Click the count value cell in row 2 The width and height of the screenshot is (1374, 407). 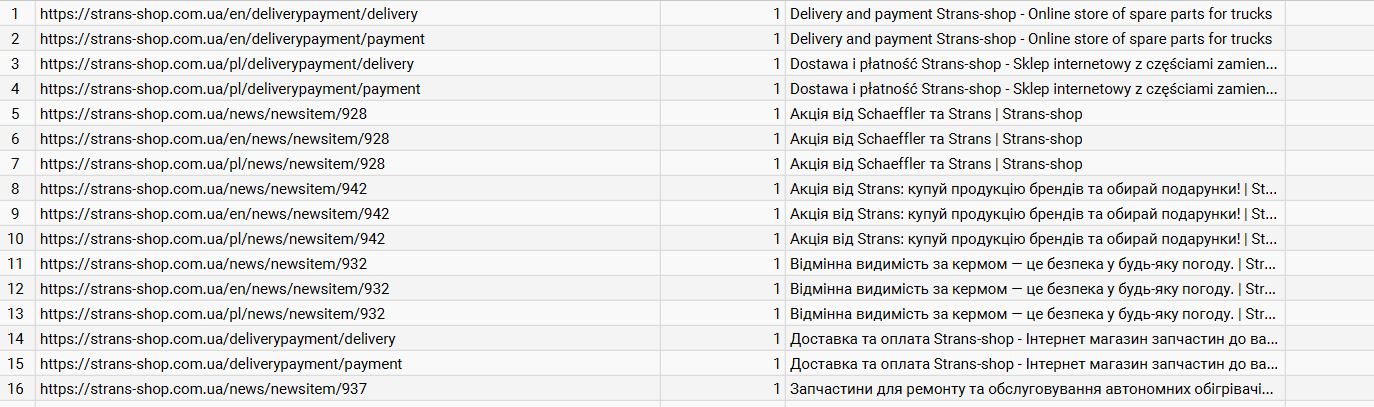722,39
